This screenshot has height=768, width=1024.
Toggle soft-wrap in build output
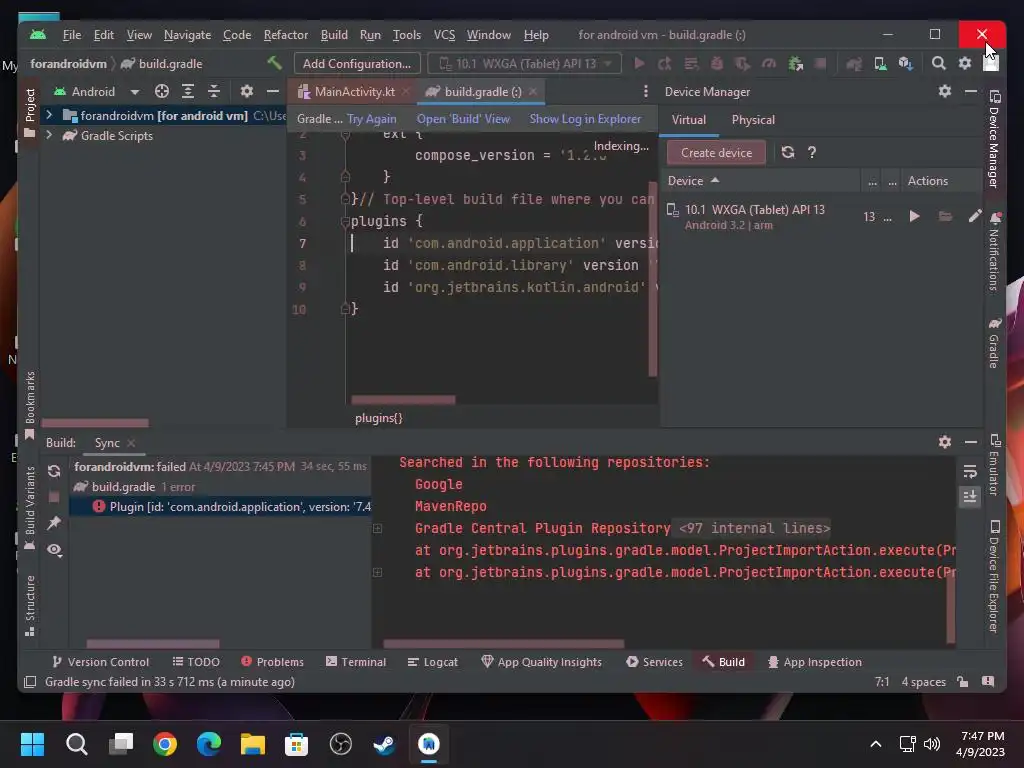click(970, 471)
